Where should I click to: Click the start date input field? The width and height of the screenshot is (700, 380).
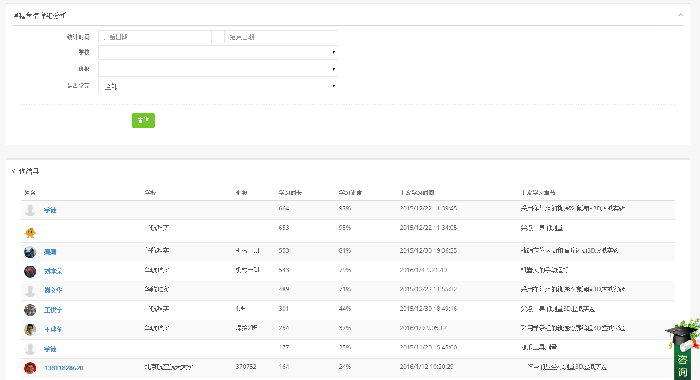coord(155,37)
